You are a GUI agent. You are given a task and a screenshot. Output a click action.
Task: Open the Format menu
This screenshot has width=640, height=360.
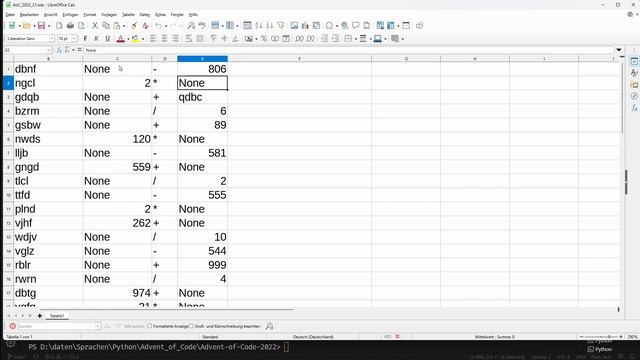coord(90,14)
